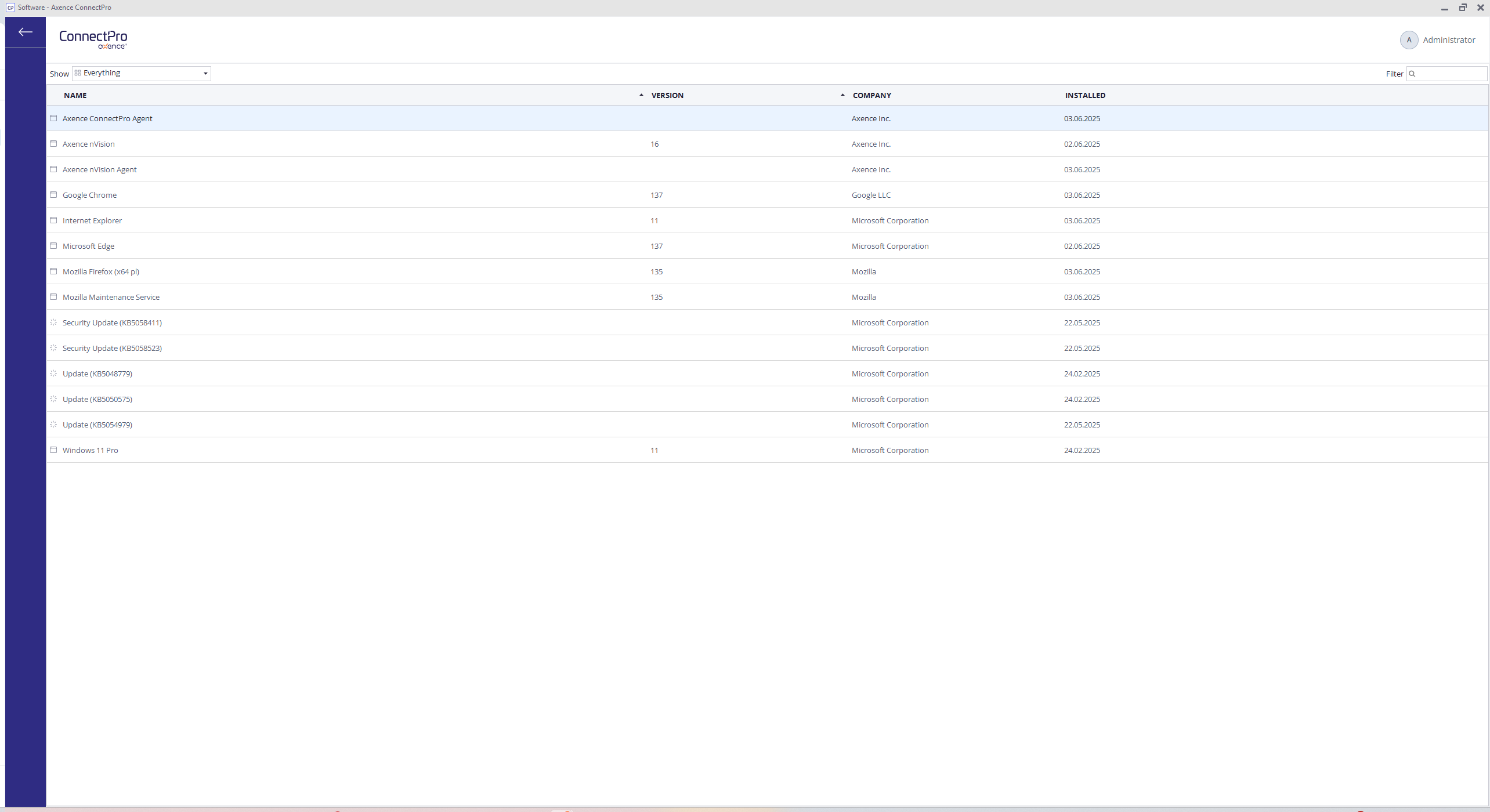Open the Administrator avatar icon
Screen dimensions: 1490x812
1409,40
